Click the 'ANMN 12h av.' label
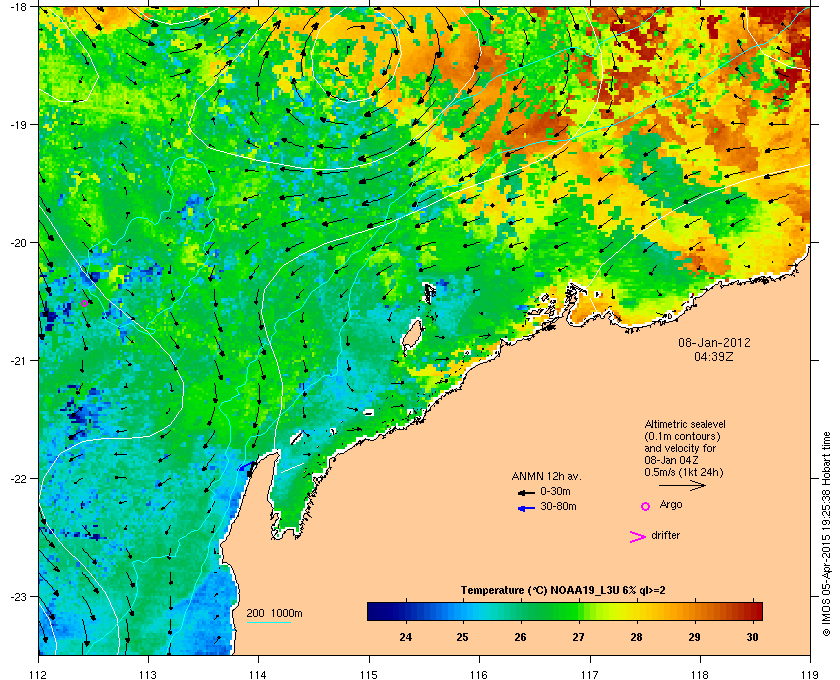 (x=546, y=476)
